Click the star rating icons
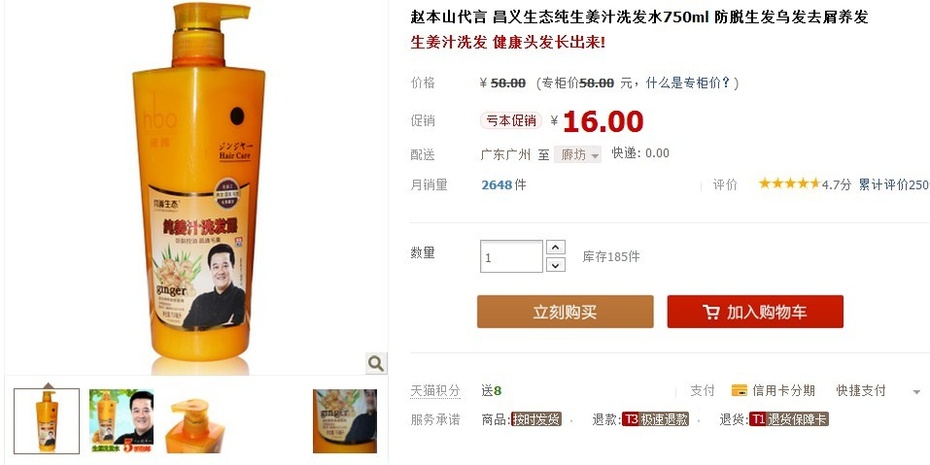Viewport: 930px width, 465px height. tap(789, 184)
